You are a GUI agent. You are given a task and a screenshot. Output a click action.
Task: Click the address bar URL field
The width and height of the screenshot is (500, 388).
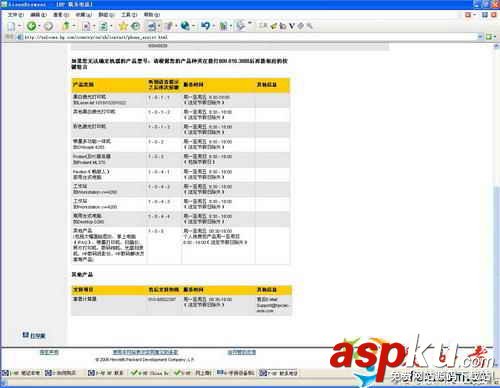(x=250, y=37)
